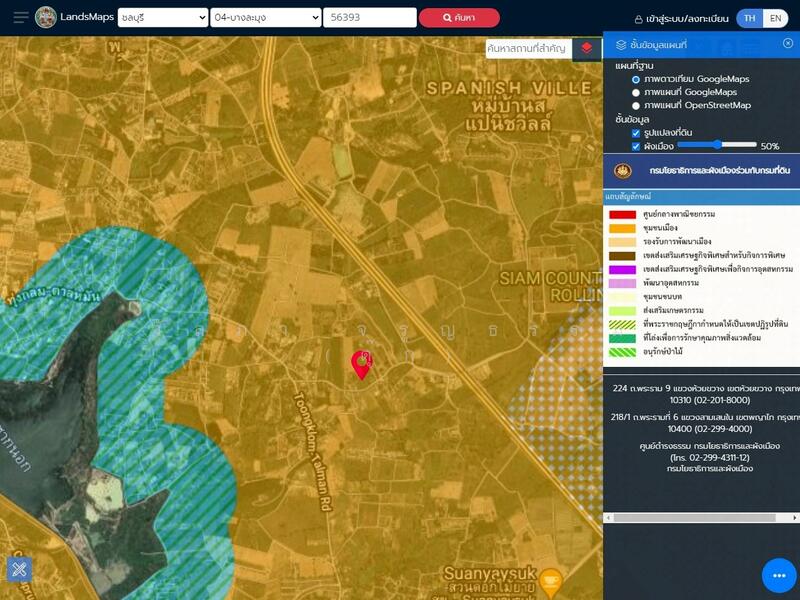The width and height of the screenshot is (800, 600).
Task: Uncheck the land parcel layer checkbox
Action: click(x=636, y=132)
